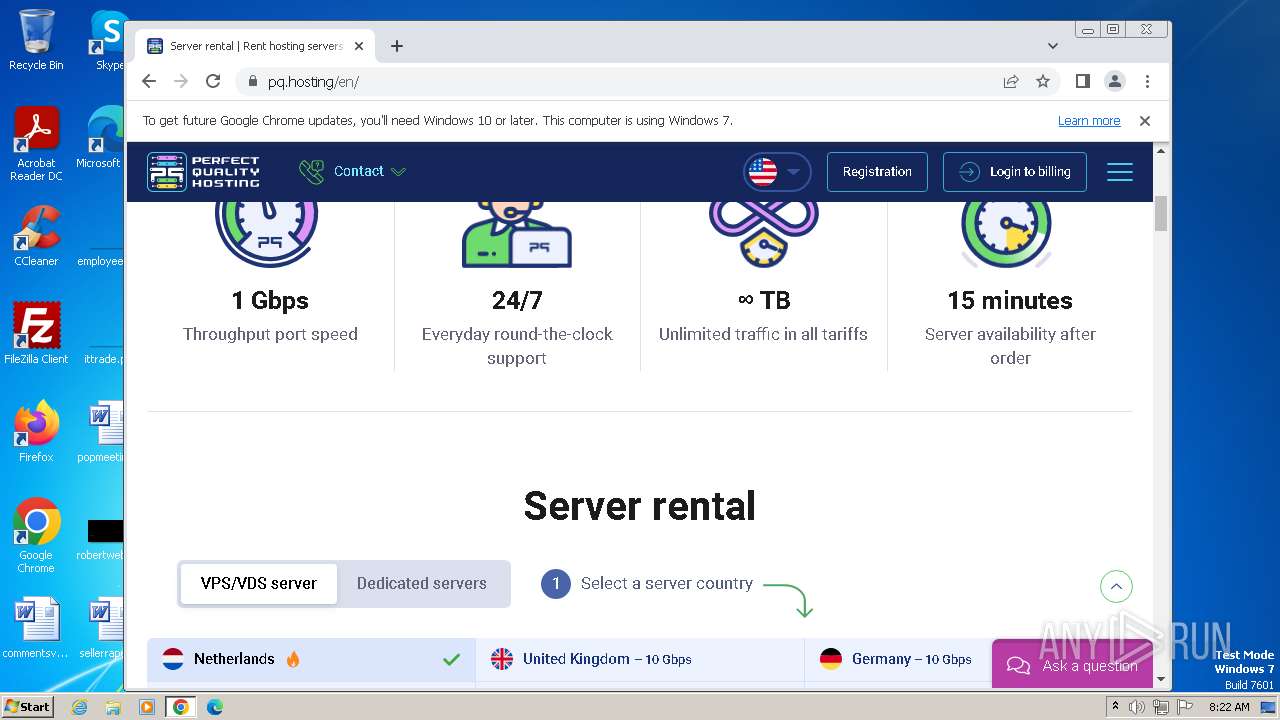The image size is (1280, 720).
Task: Click the 24/7 support agent icon
Action: click(517, 234)
